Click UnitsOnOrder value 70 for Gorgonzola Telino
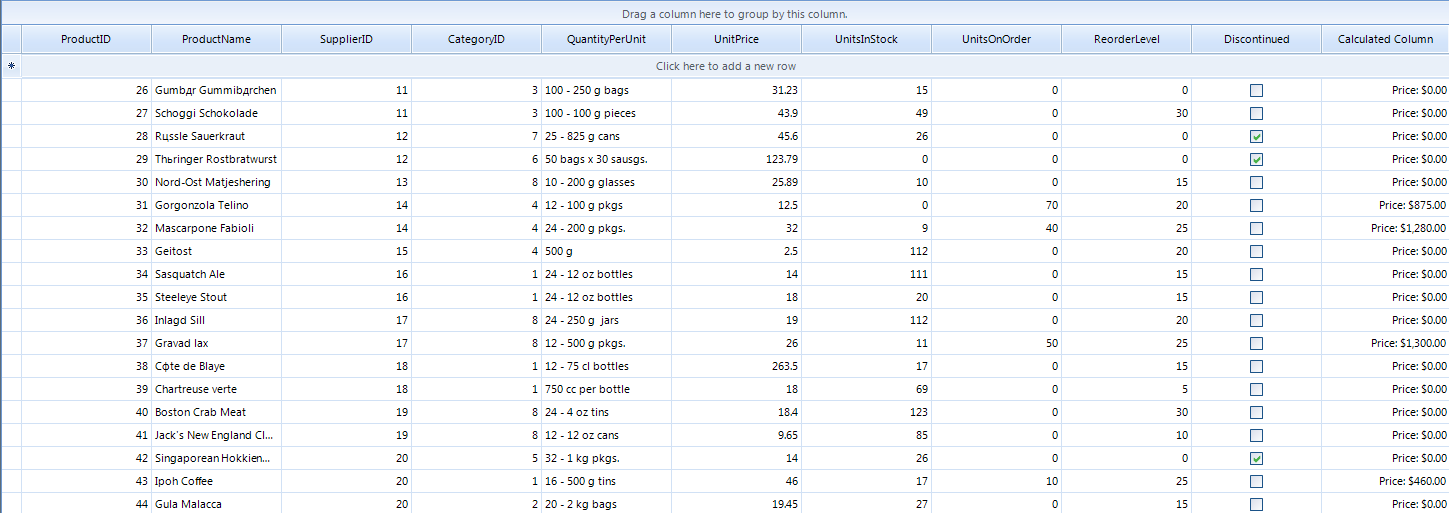This screenshot has height=513, width=1451. 996,205
